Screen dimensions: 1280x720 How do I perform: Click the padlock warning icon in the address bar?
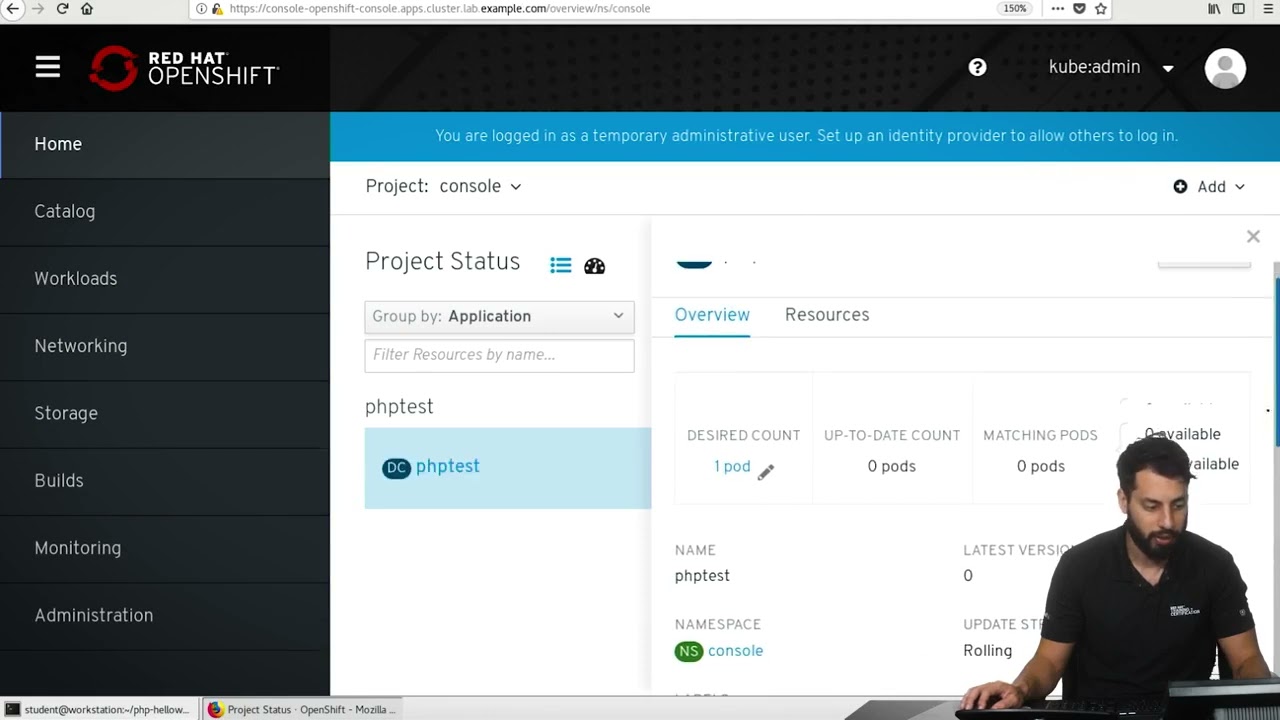tap(217, 8)
